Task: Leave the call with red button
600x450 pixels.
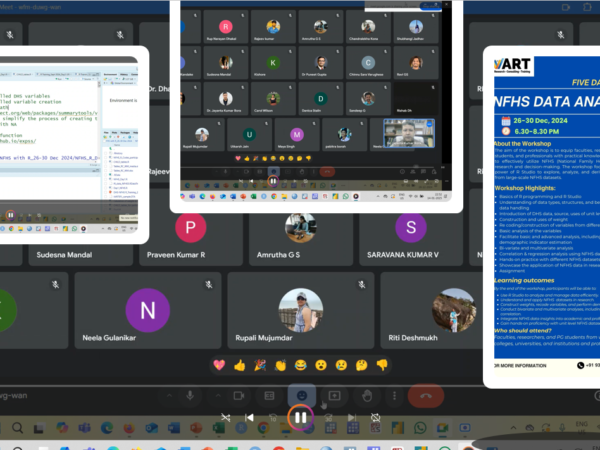Action: point(426,396)
